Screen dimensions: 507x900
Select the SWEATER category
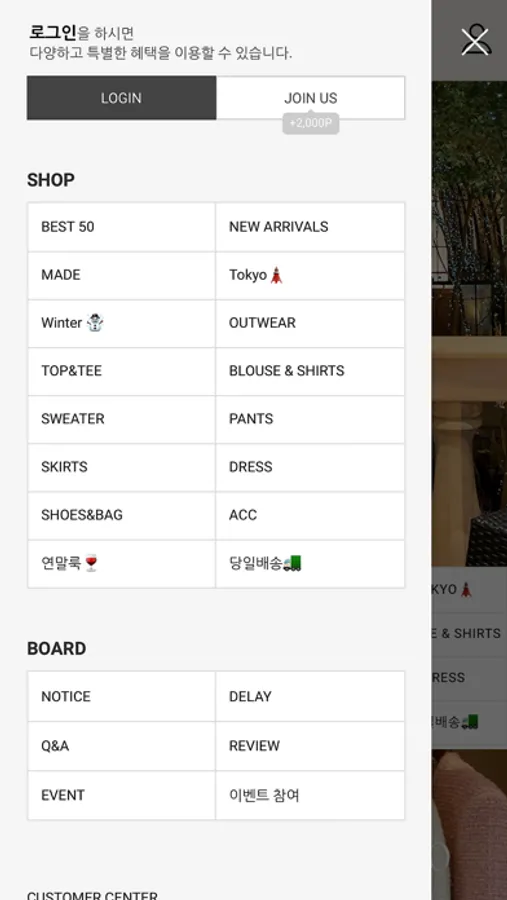[121, 419]
